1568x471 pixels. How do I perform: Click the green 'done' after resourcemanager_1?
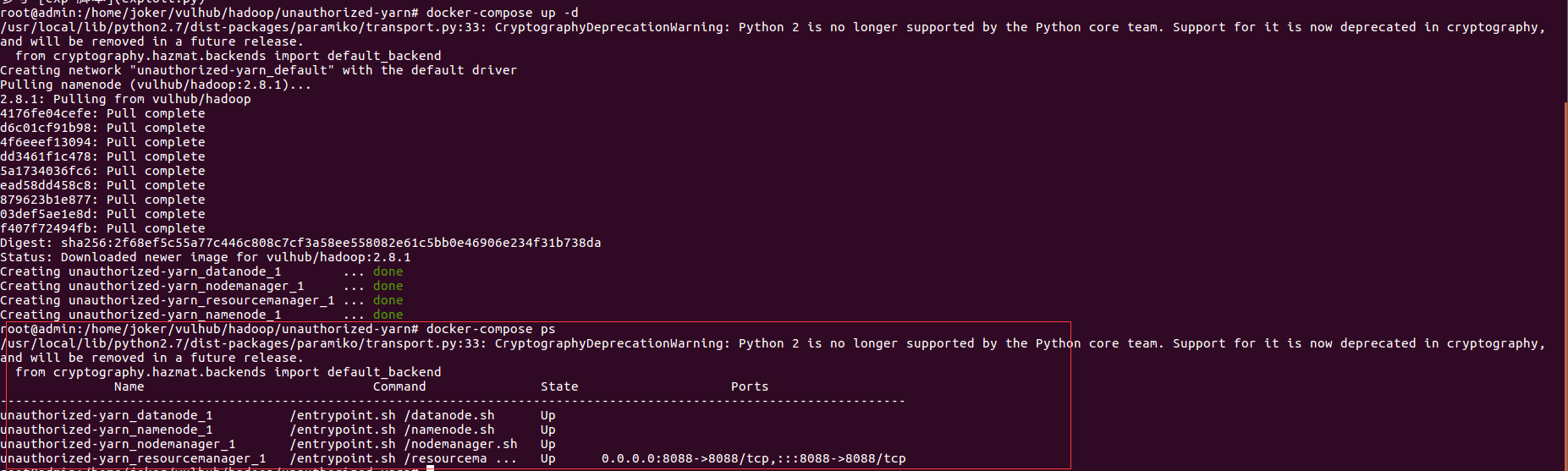click(388, 300)
